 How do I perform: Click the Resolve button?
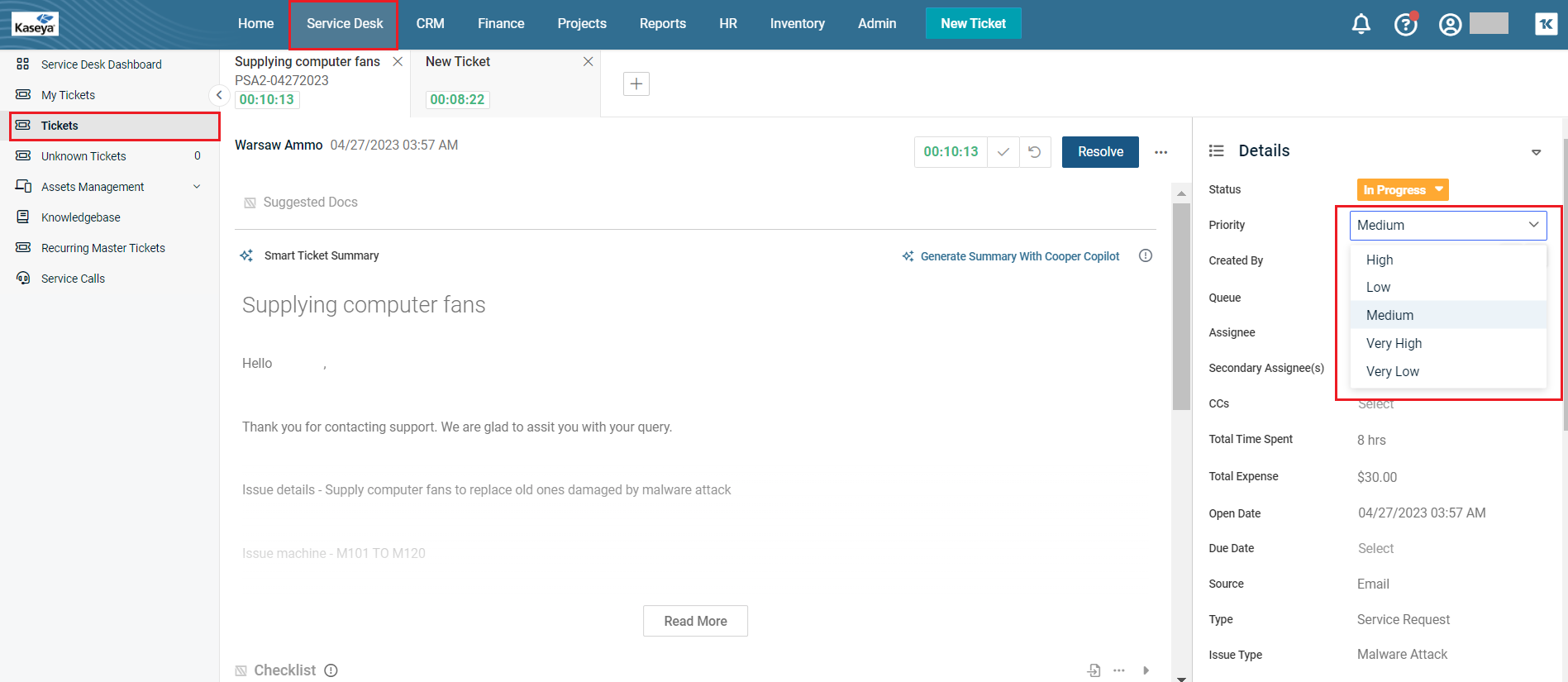point(1099,152)
